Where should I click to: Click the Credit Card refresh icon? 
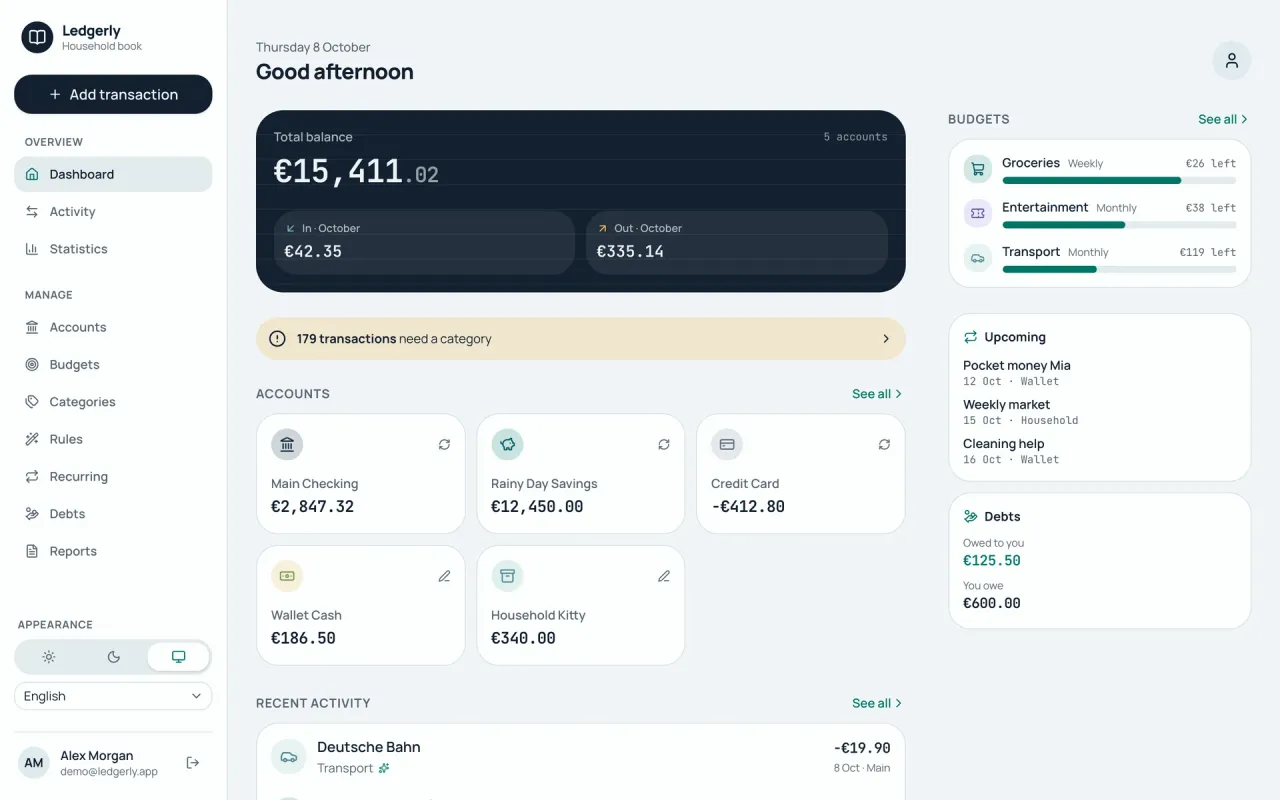click(x=884, y=444)
